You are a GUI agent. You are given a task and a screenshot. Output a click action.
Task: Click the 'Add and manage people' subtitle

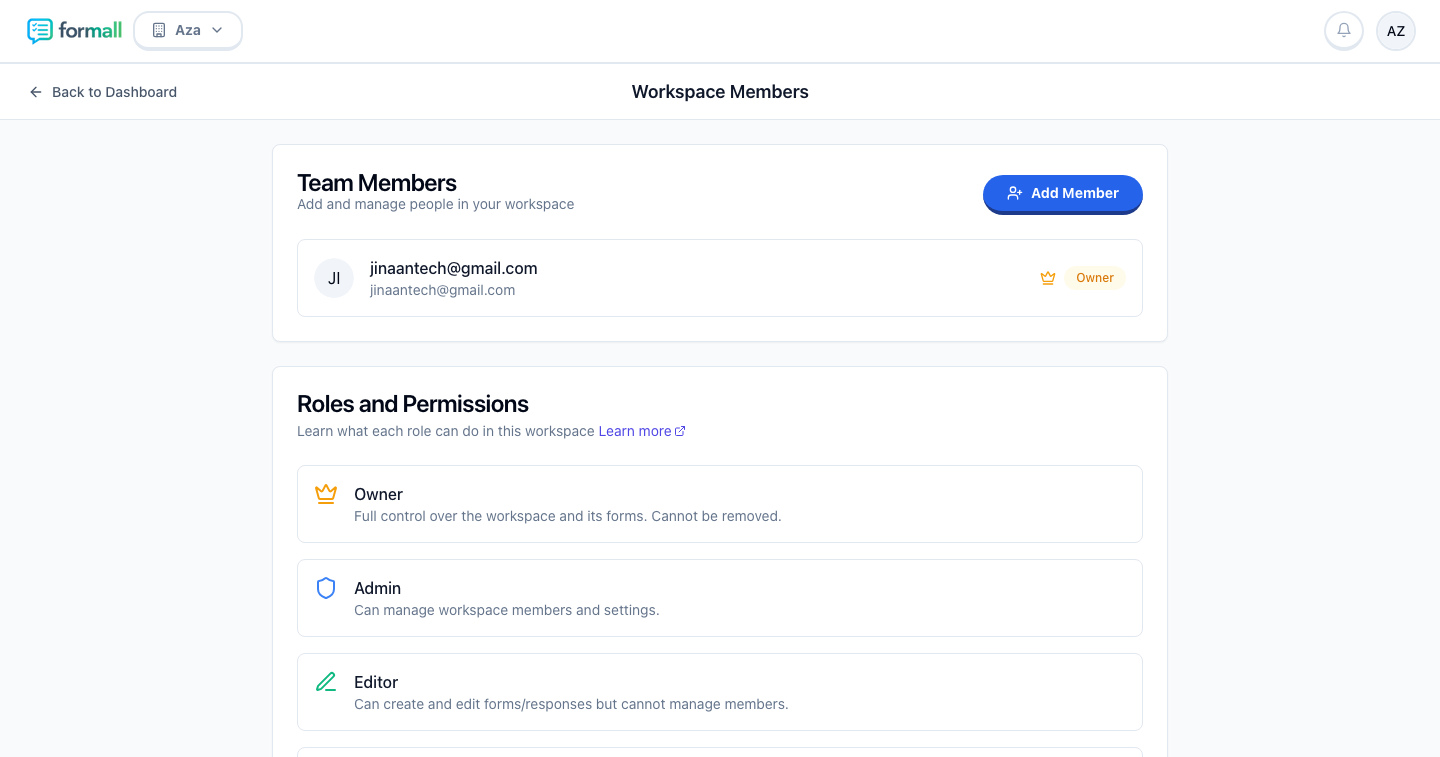[x=436, y=205]
